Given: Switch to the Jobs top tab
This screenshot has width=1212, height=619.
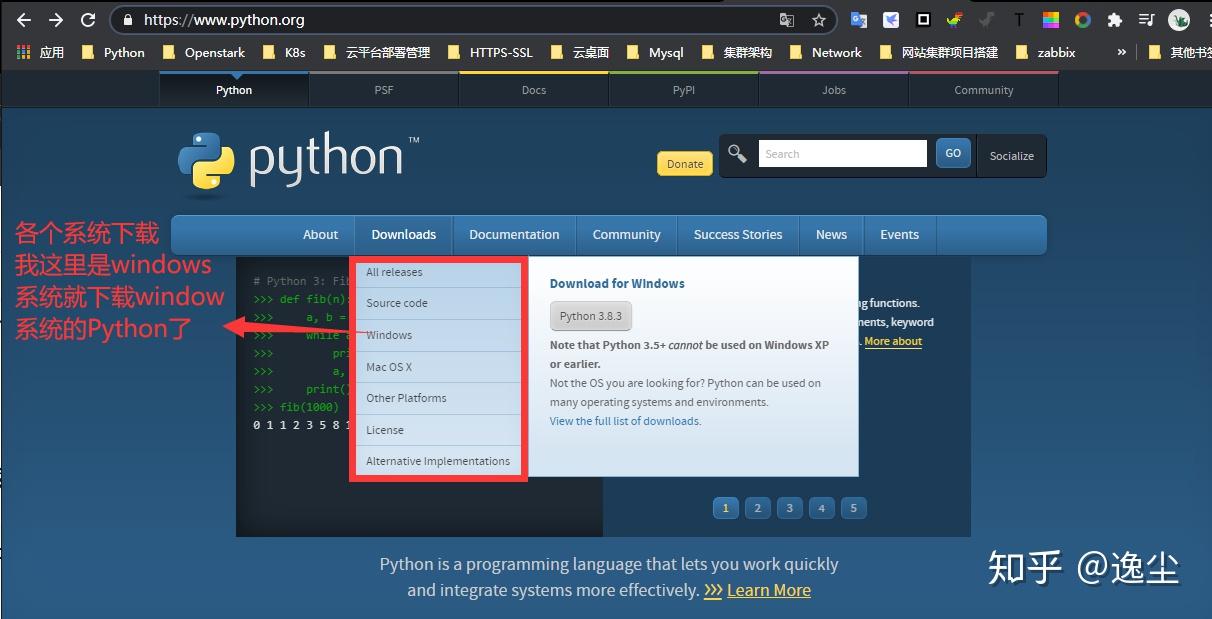Looking at the screenshot, I should pos(834,90).
